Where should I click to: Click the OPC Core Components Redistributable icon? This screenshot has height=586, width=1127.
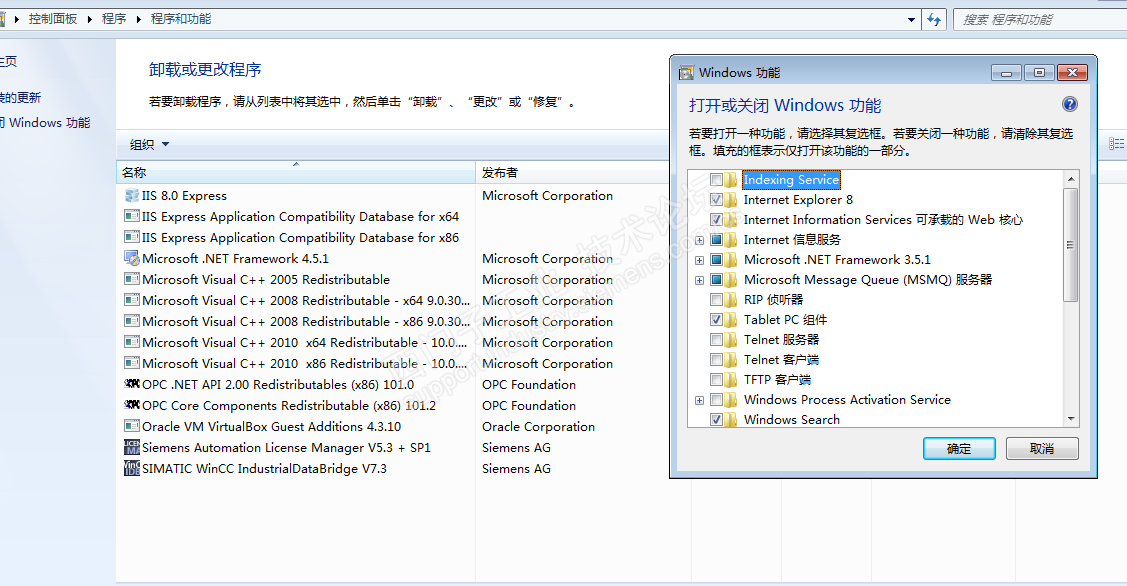[x=132, y=405]
